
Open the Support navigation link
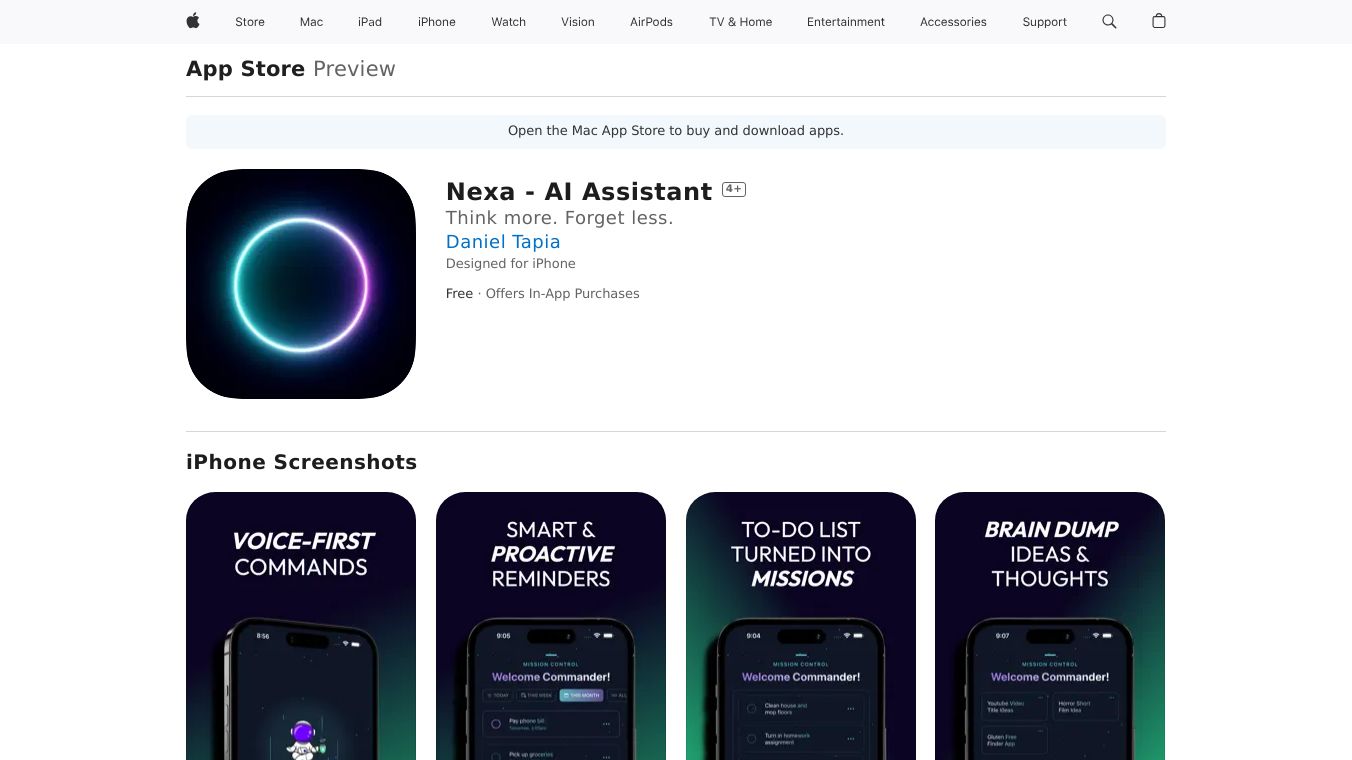1045,22
